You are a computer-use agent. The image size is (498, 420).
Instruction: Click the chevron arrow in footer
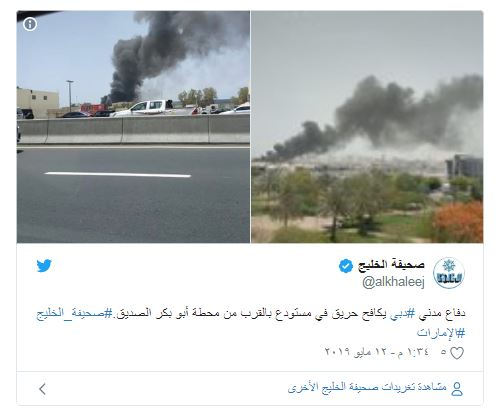(42, 389)
